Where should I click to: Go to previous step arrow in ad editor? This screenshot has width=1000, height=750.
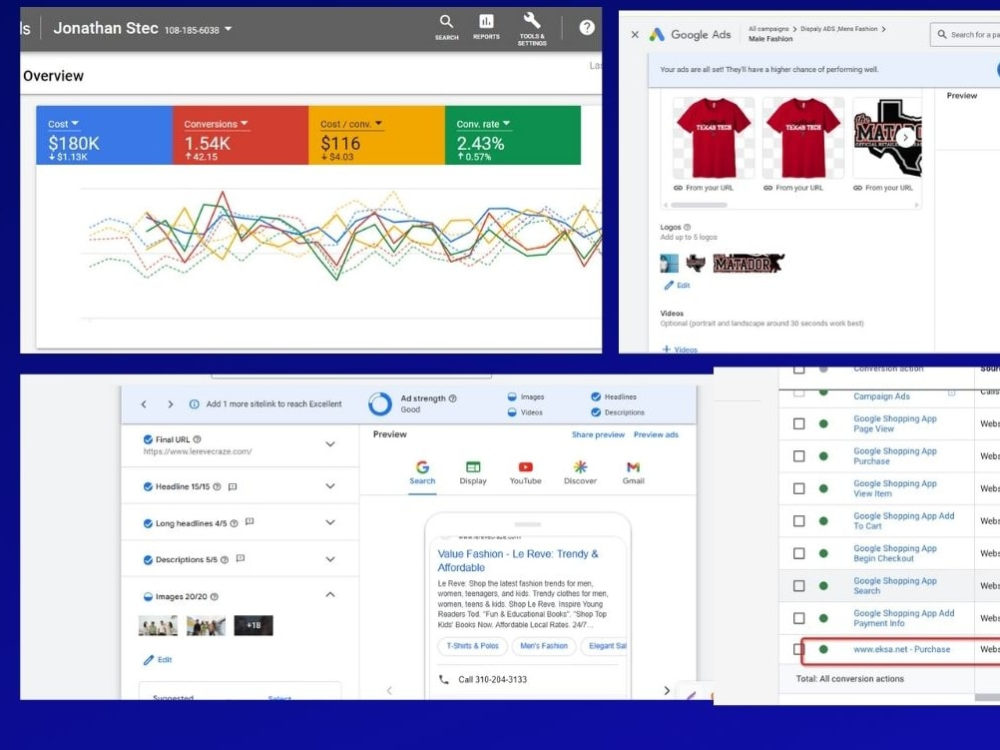[x=144, y=404]
